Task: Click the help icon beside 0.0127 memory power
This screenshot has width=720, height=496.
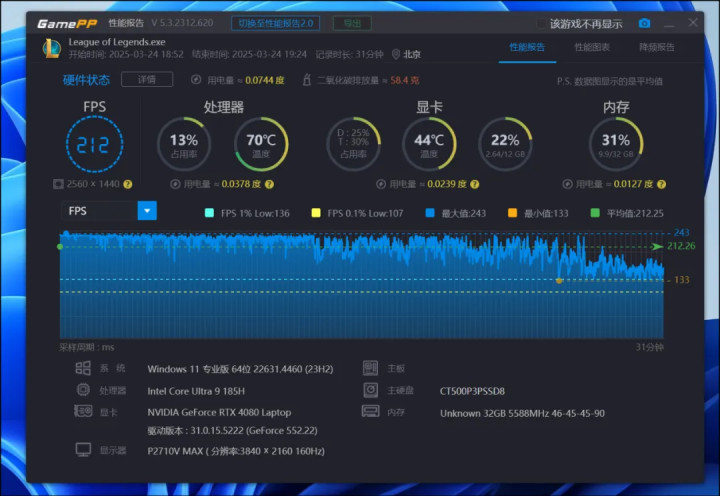Action: (x=661, y=184)
